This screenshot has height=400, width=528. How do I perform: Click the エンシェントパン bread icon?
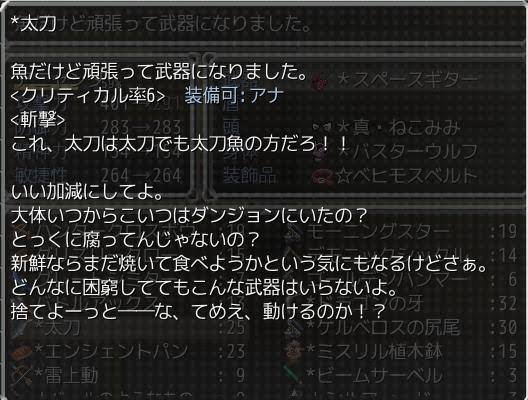click(22, 351)
